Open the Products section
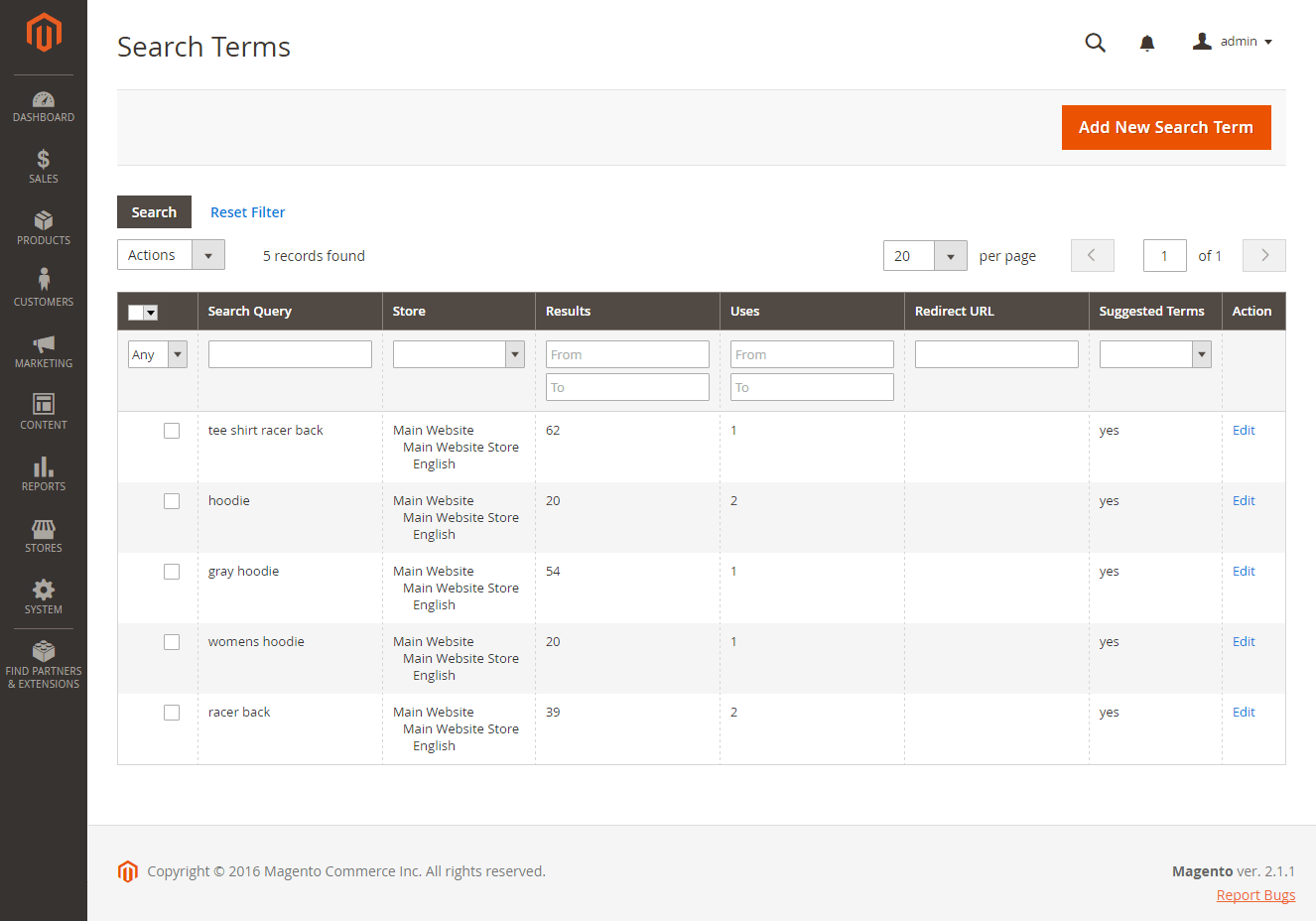This screenshot has width=1316, height=921. [x=44, y=227]
